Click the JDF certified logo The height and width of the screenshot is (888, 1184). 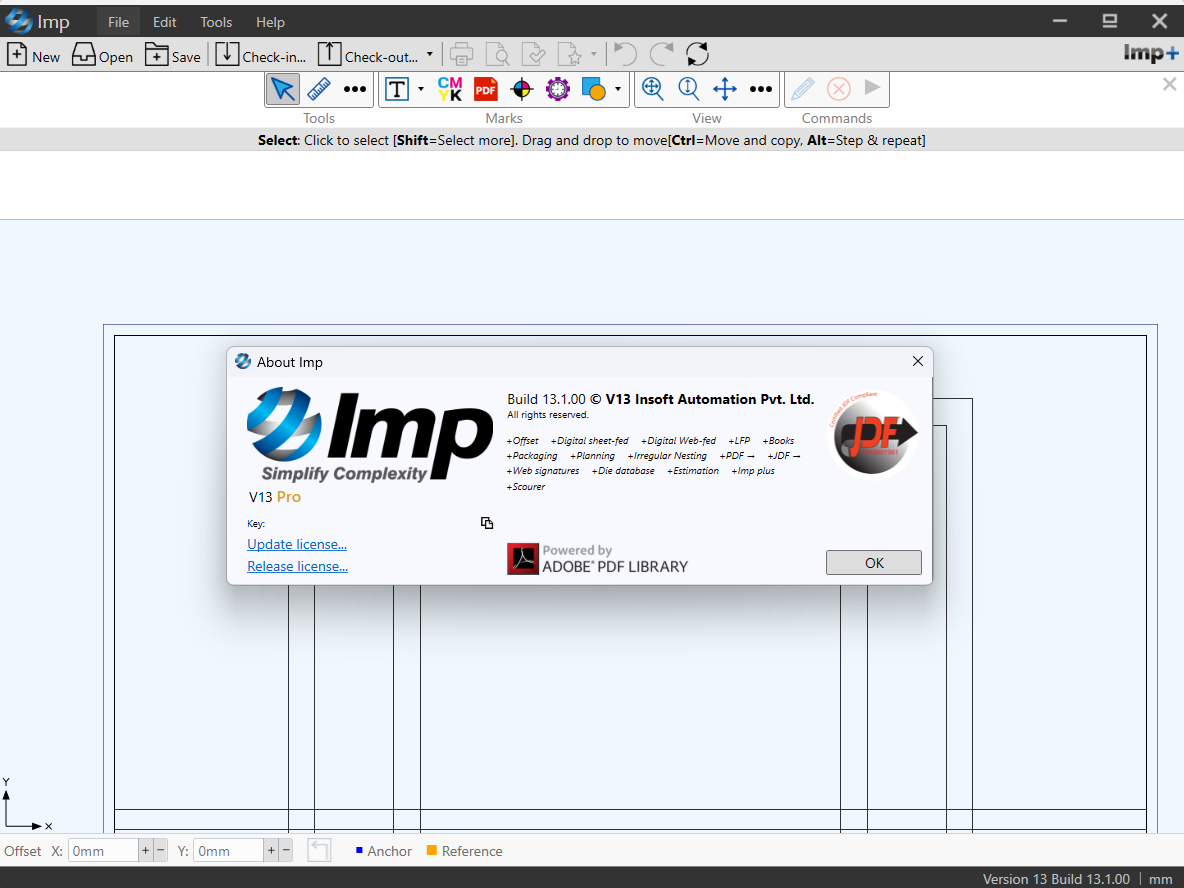coord(873,436)
